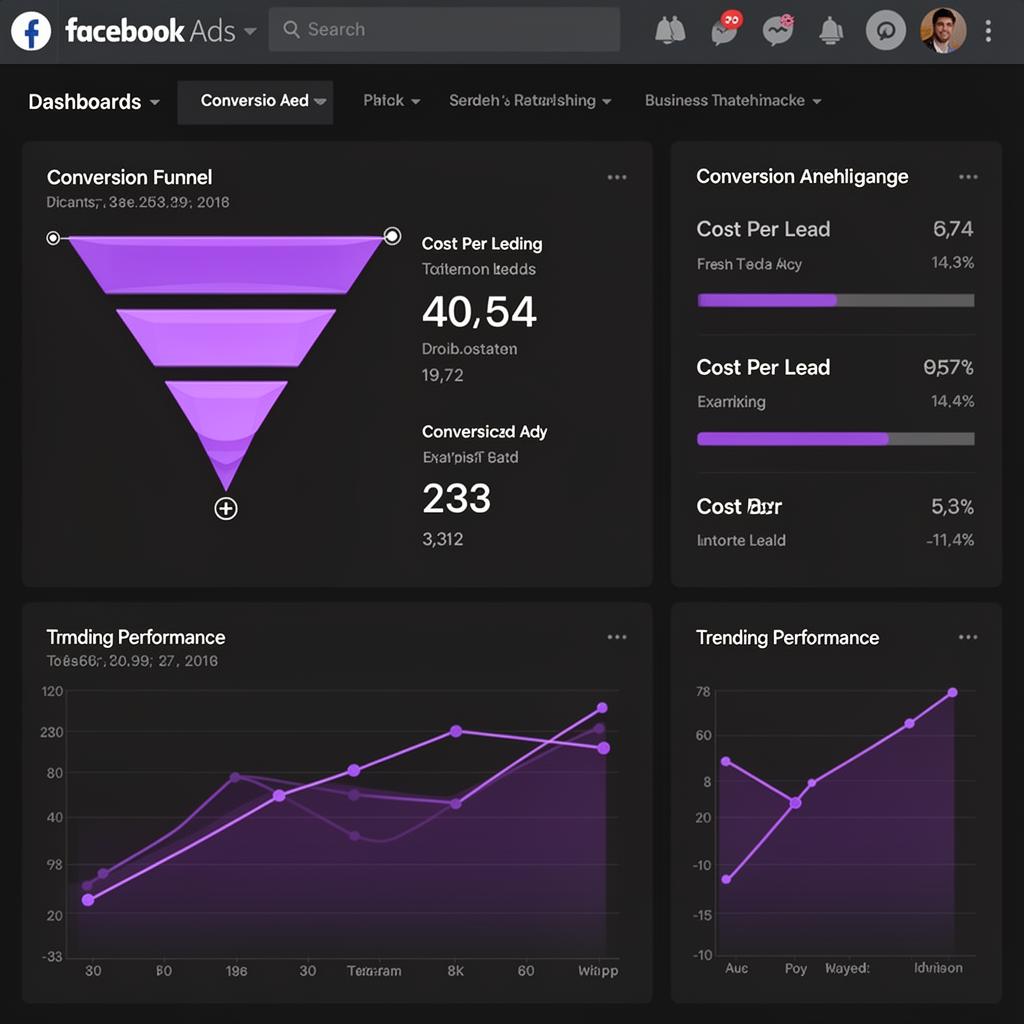Click the Auc x-axis label

coord(736,968)
